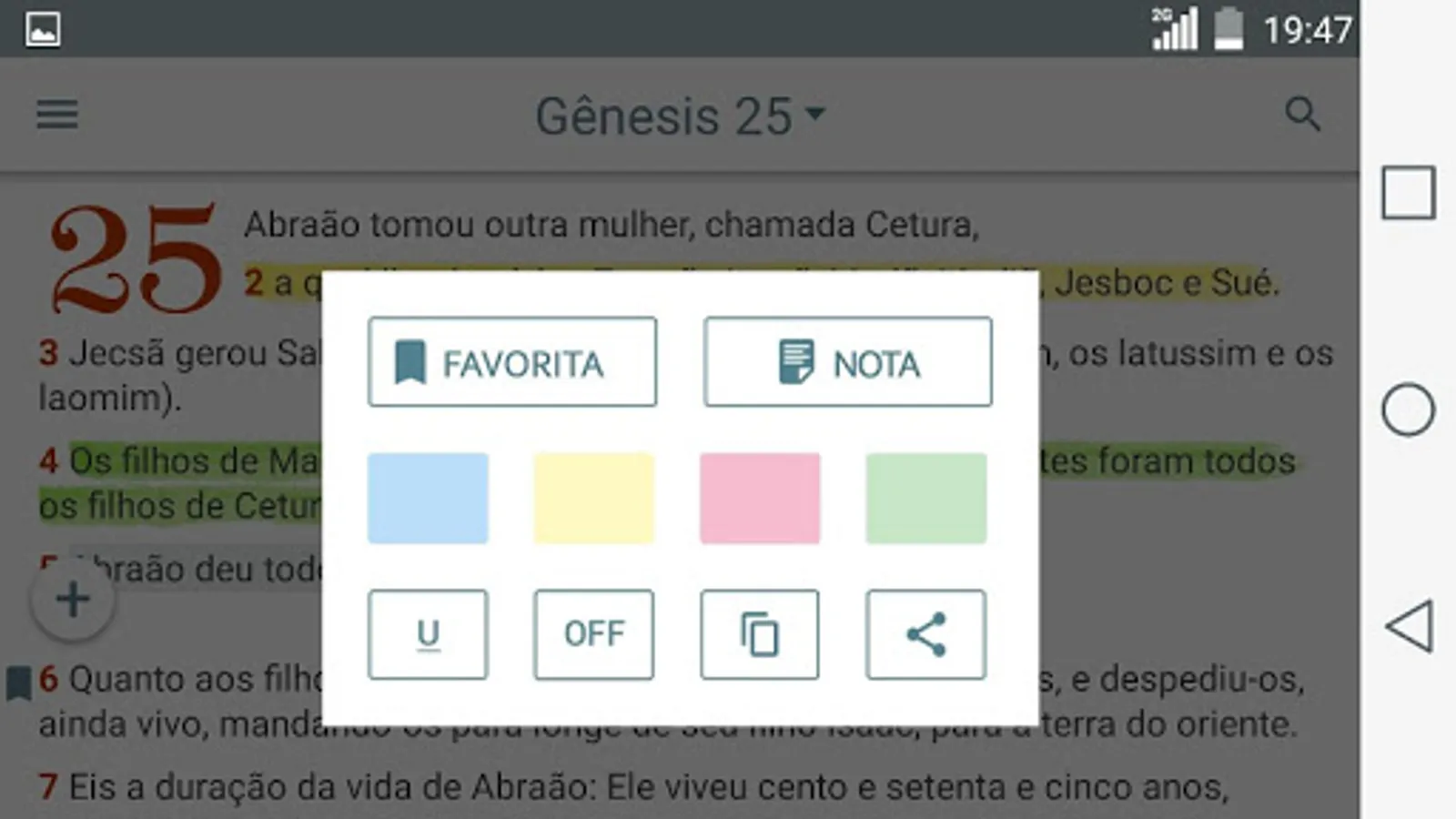Choose the yellow highlight swatch
The height and width of the screenshot is (819, 1456).
pyautogui.click(x=593, y=498)
